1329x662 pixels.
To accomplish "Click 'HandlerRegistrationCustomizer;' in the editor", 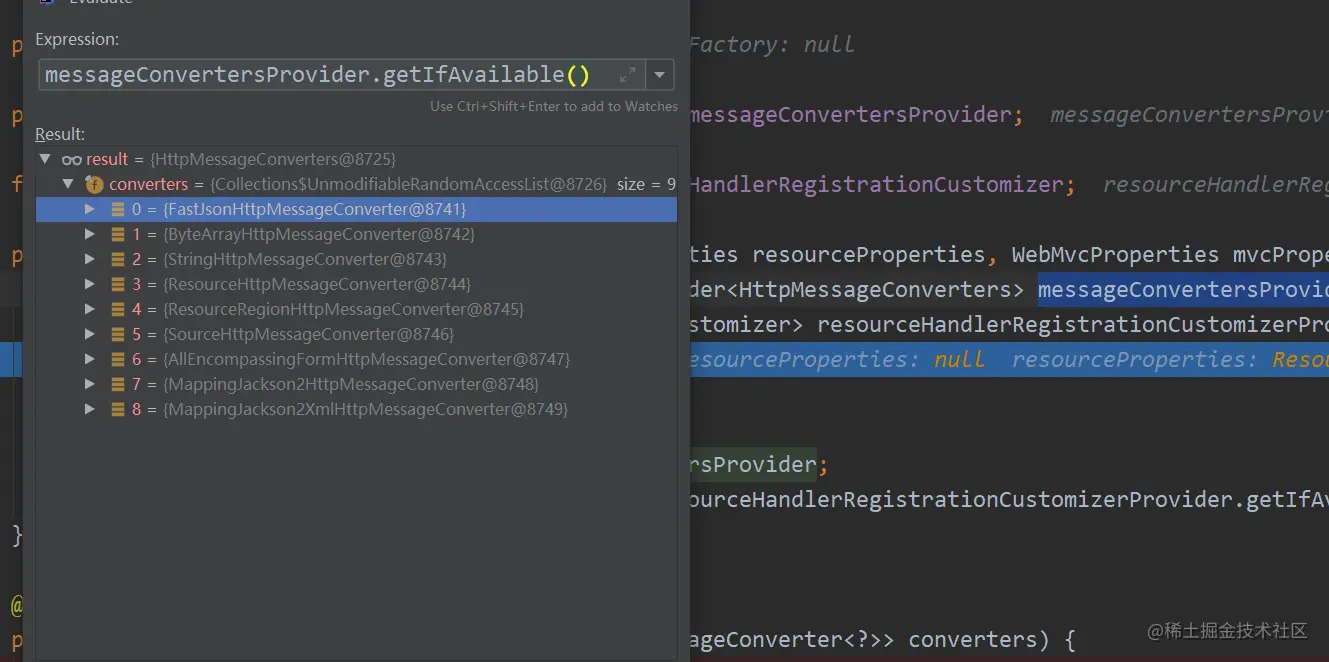I will (x=884, y=184).
